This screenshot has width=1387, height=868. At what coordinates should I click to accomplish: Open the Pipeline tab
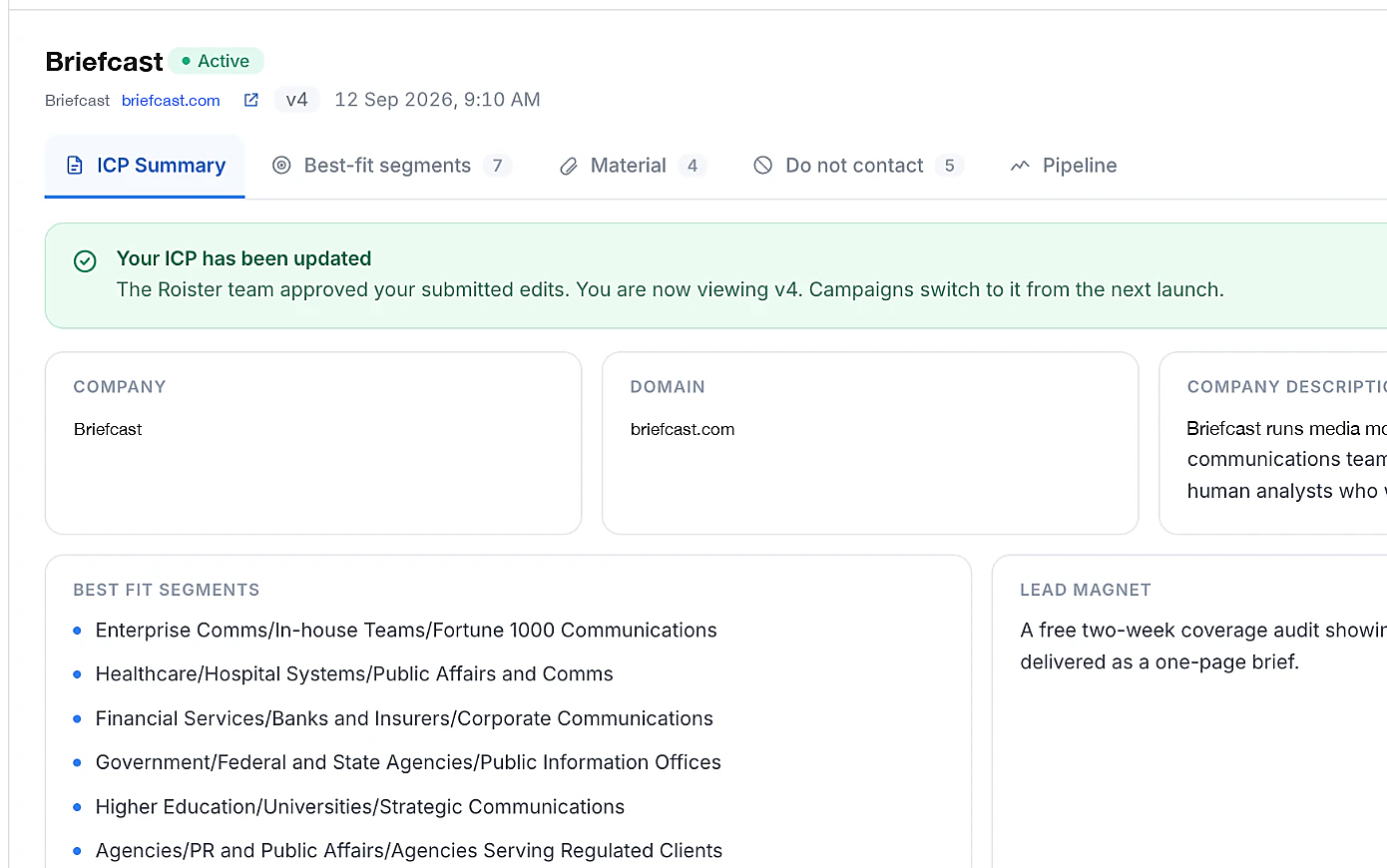(x=1064, y=166)
